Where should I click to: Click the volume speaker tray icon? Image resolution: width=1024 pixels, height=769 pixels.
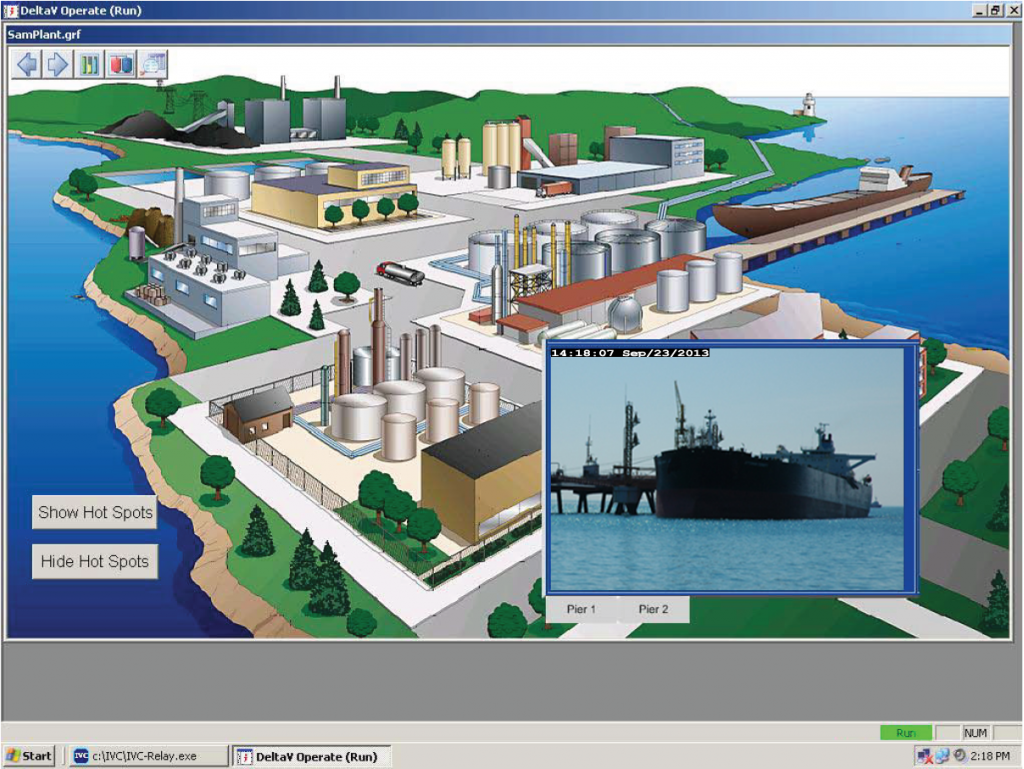tap(959, 756)
